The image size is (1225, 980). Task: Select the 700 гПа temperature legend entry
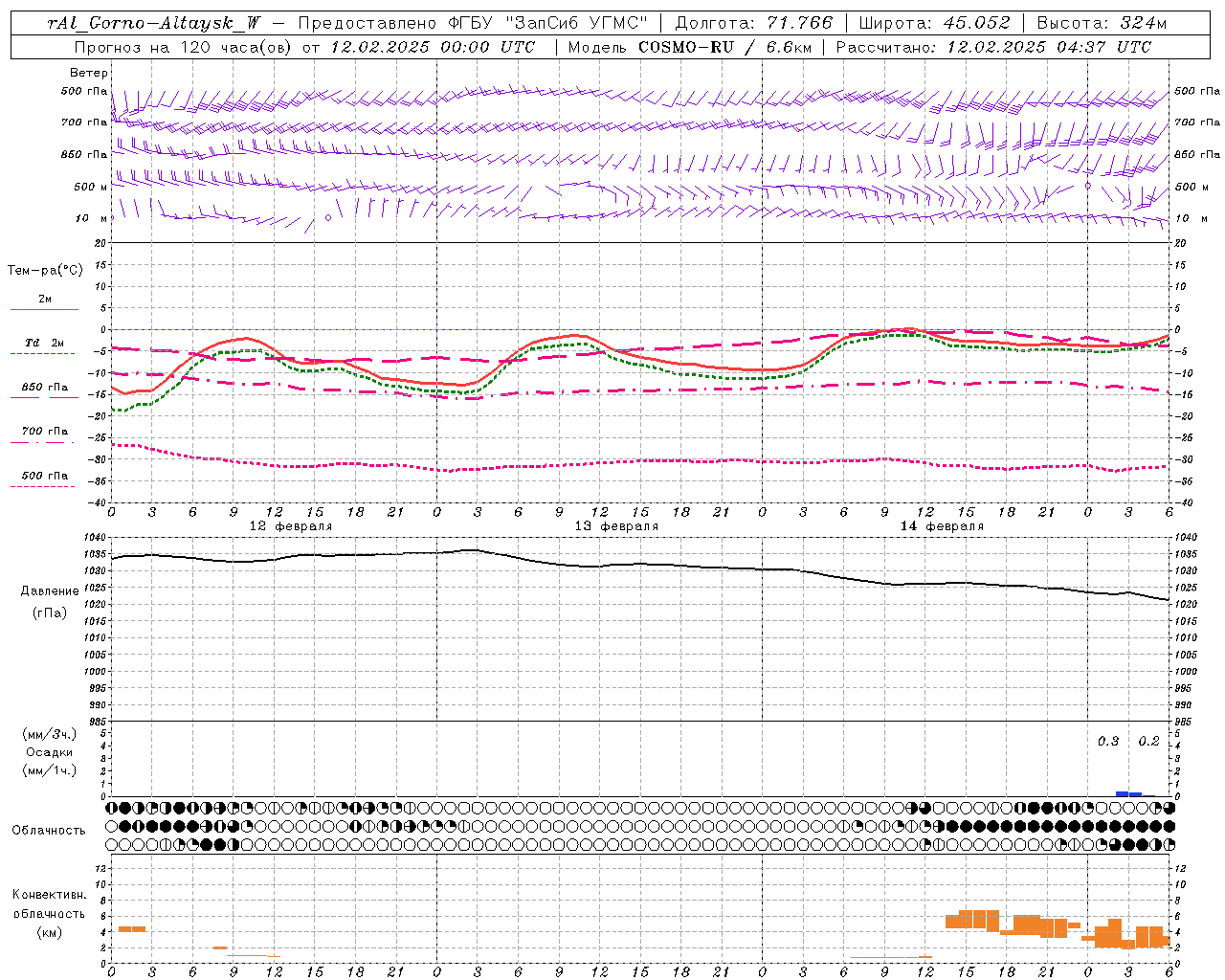[45, 432]
